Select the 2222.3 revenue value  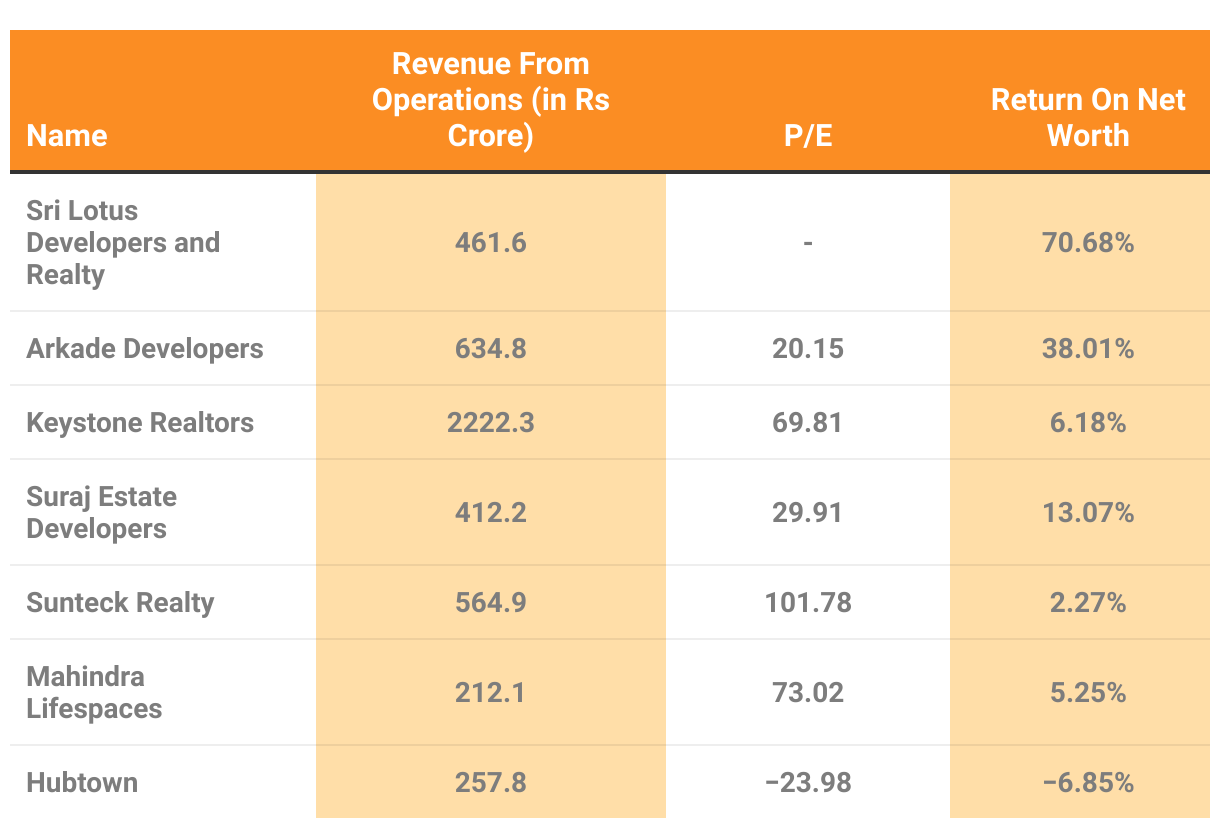(x=490, y=422)
